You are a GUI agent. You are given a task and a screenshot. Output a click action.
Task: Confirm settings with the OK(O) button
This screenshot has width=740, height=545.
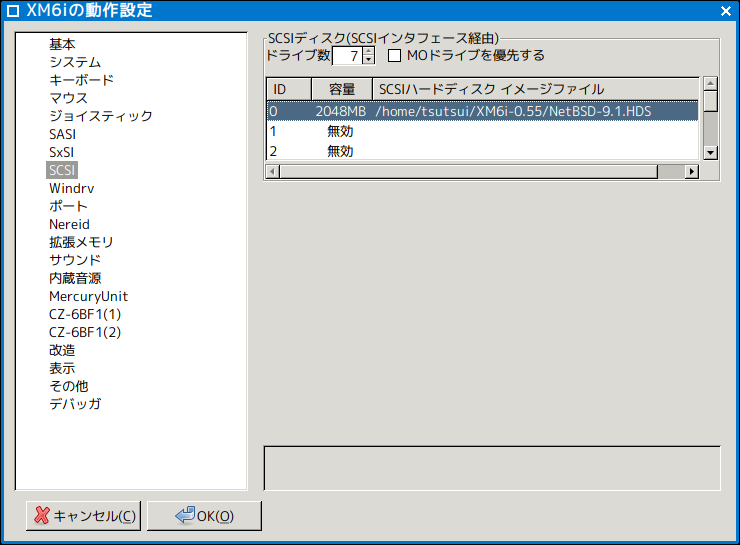pos(204,516)
